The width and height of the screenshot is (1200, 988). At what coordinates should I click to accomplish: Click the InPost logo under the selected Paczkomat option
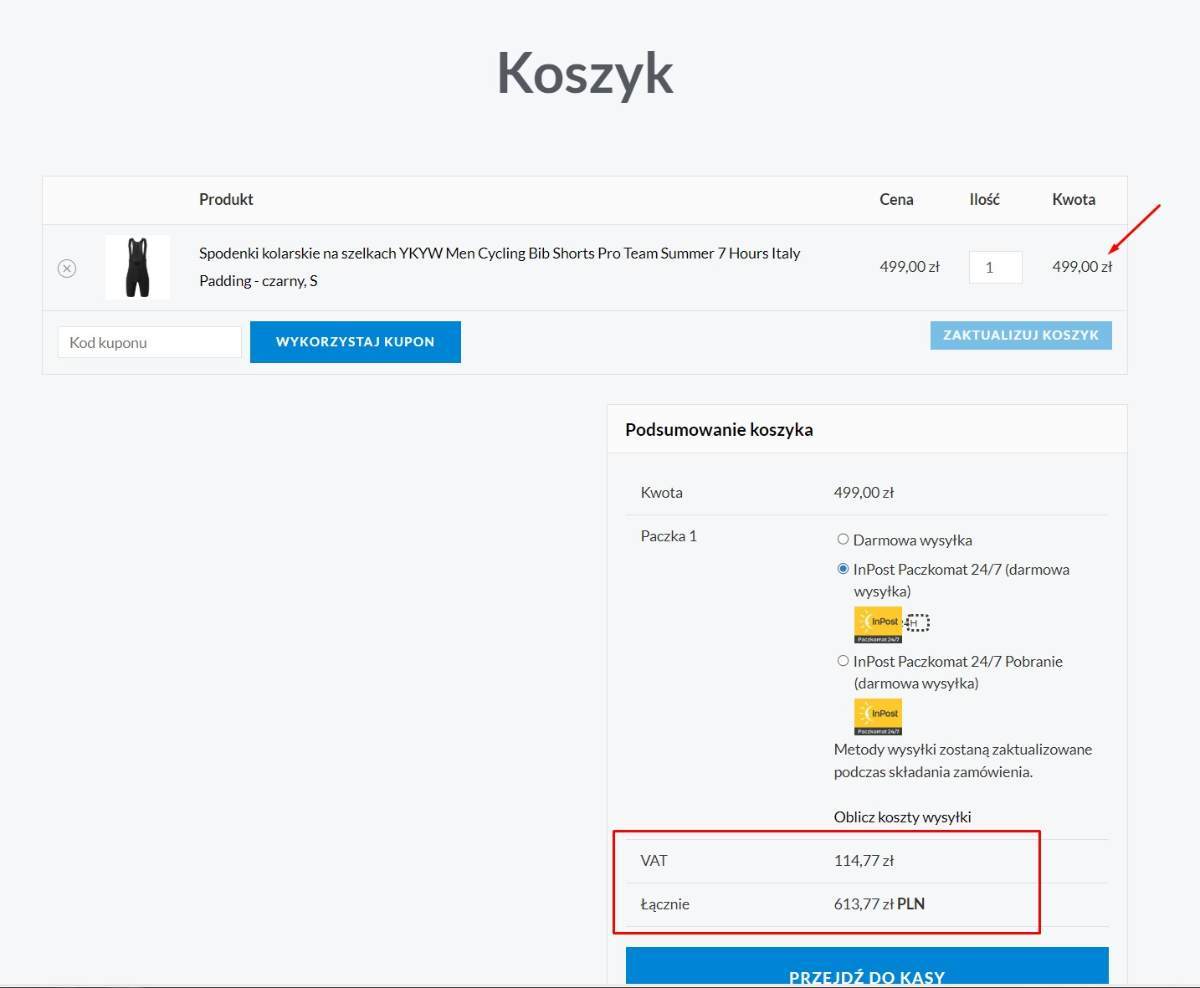pyautogui.click(x=877, y=624)
